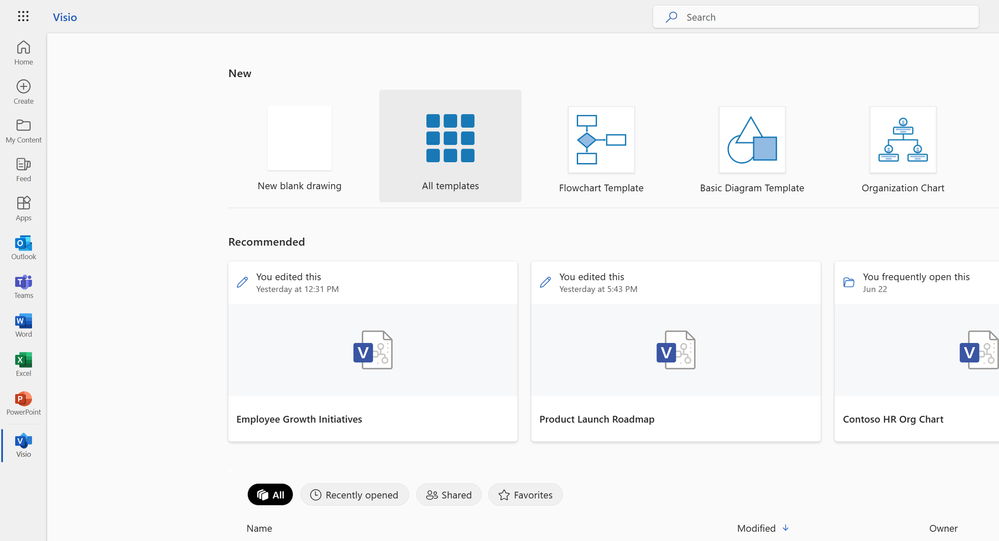Click 'Yesterday at 12:31 PM' text
This screenshot has height=541, width=999.
coord(298,289)
